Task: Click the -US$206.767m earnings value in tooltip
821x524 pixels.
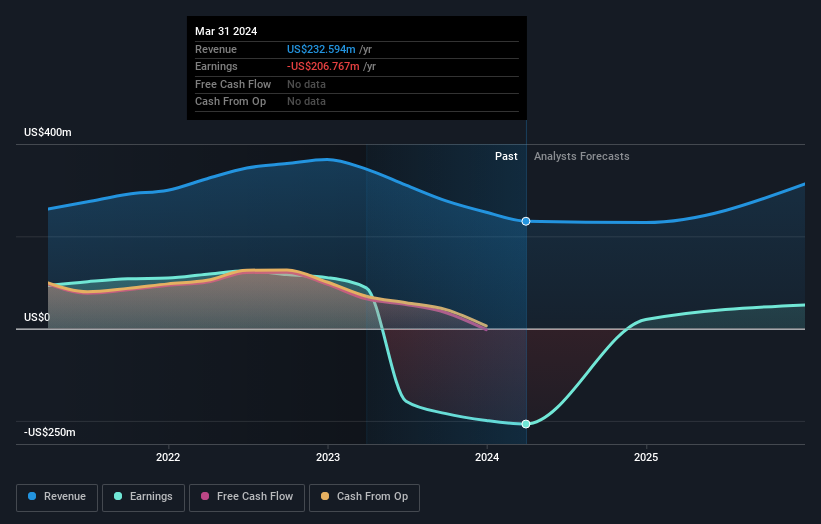Action: [323, 66]
